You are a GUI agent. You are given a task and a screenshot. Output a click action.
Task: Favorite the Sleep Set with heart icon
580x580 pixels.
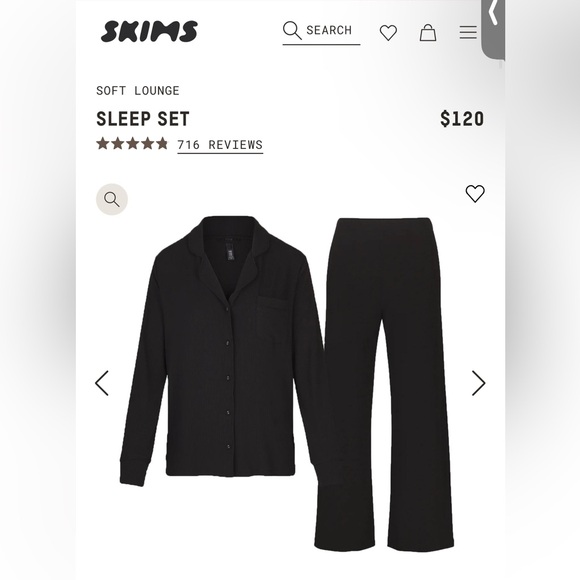coord(475,193)
